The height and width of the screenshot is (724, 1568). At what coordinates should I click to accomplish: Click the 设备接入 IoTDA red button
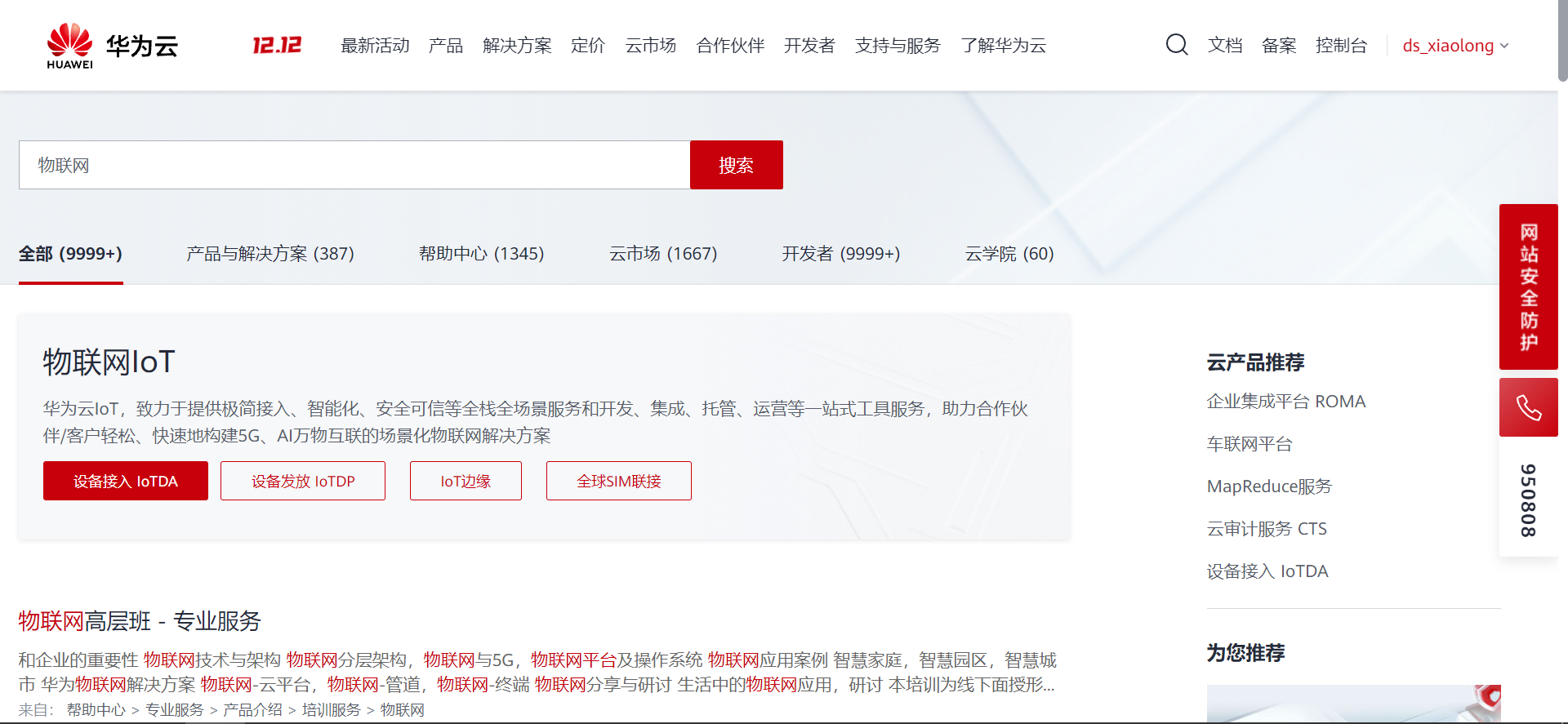(126, 481)
